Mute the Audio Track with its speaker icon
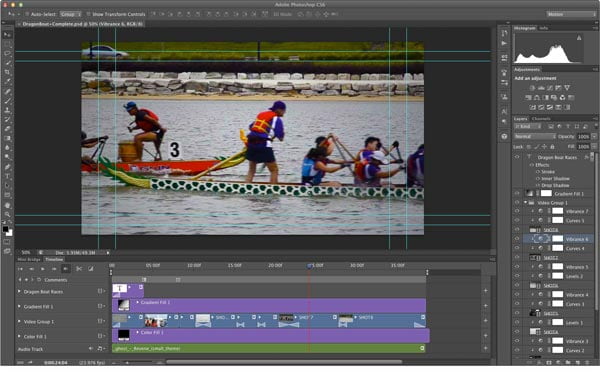Screen dimensions: 600x372 [91, 349]
